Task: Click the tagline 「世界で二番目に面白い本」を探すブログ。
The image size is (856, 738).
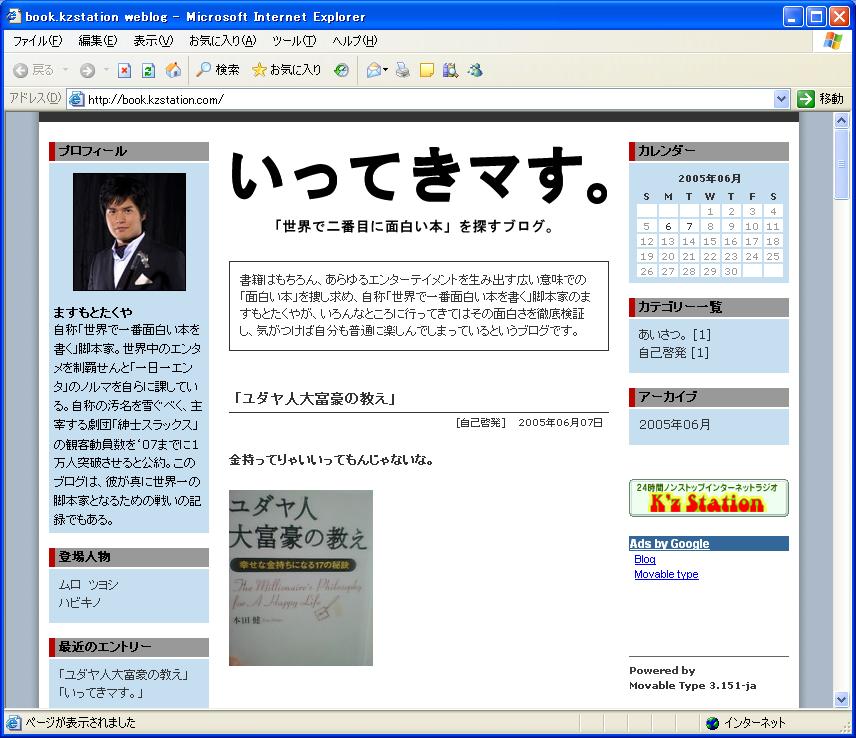Action: pyautogui.click(x=414, y=226)
